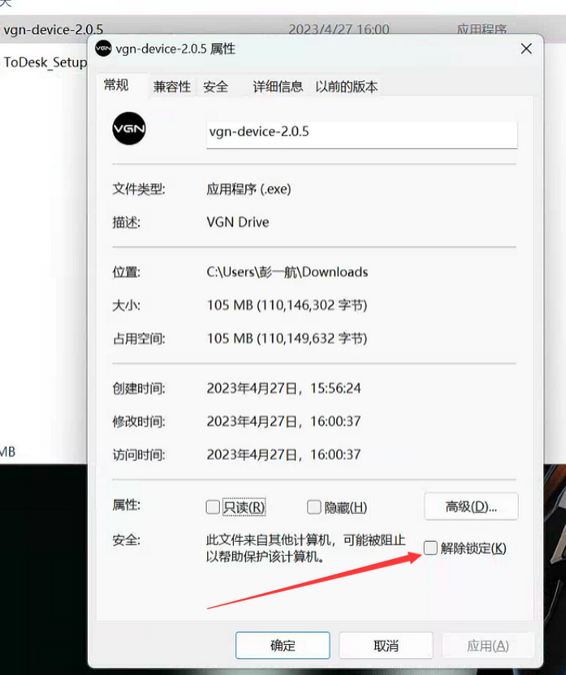Screen dimensions: 566x675
Task: Click the created time 15:56:24
Action: click(336, 388)
